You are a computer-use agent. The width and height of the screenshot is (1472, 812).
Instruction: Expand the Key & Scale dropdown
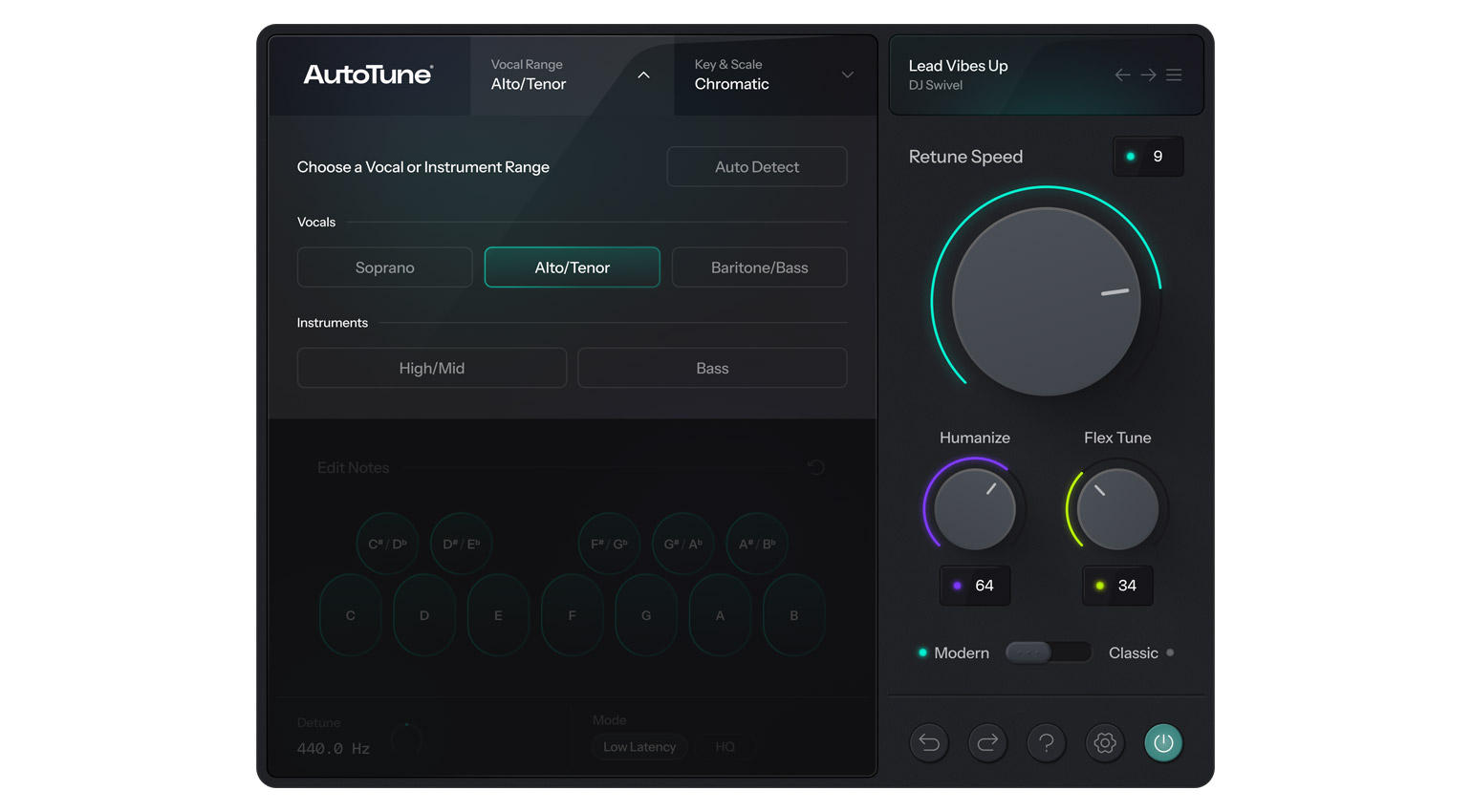tap(847, 75)
